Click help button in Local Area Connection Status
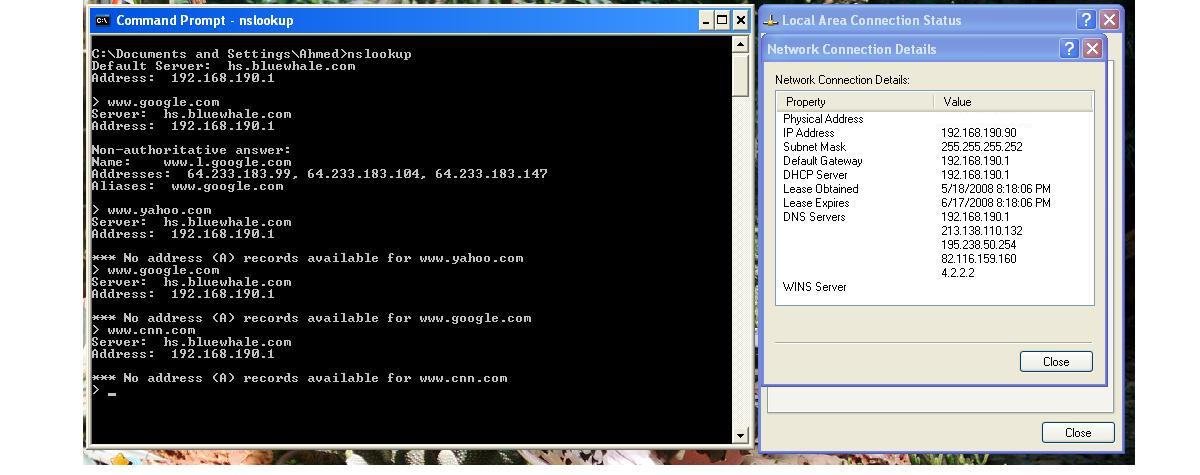This screenshot has width=1200, height=475. 1087,20
